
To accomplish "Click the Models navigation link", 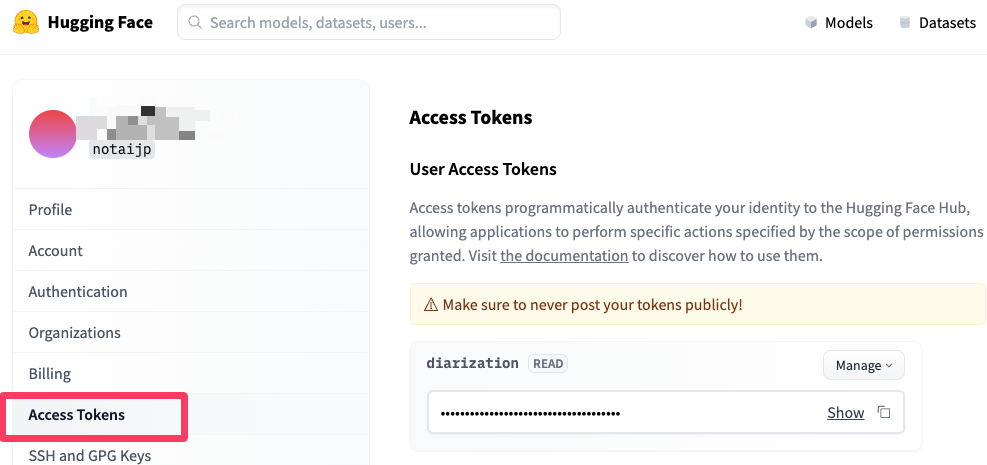I will click(848, 23).
